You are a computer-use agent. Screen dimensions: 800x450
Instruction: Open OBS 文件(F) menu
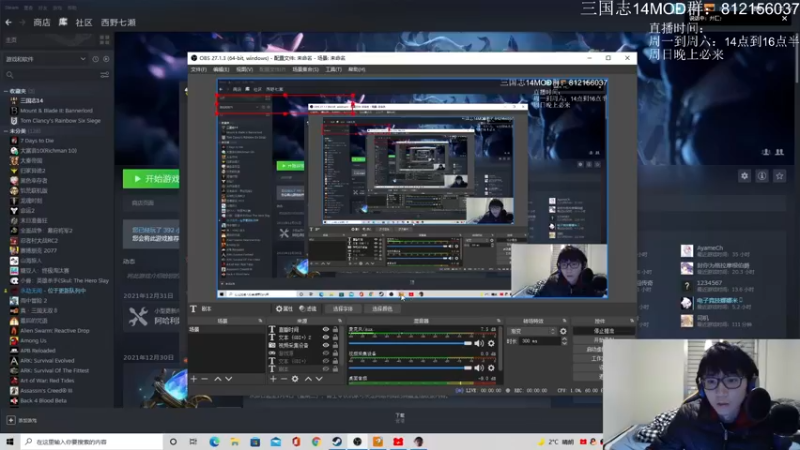point(198,69)
